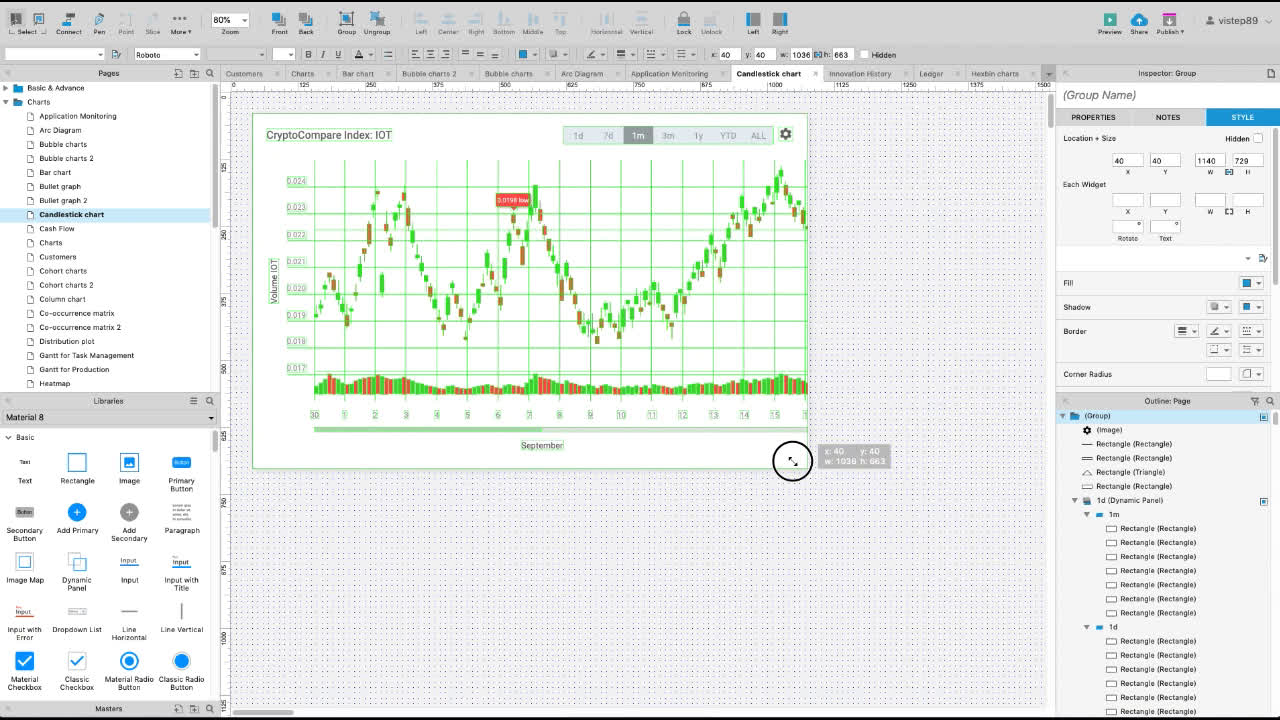This screenshot has width=1280, height=720.
Task: Open the Material 8 library dropdown
Action: click(109, 417)
